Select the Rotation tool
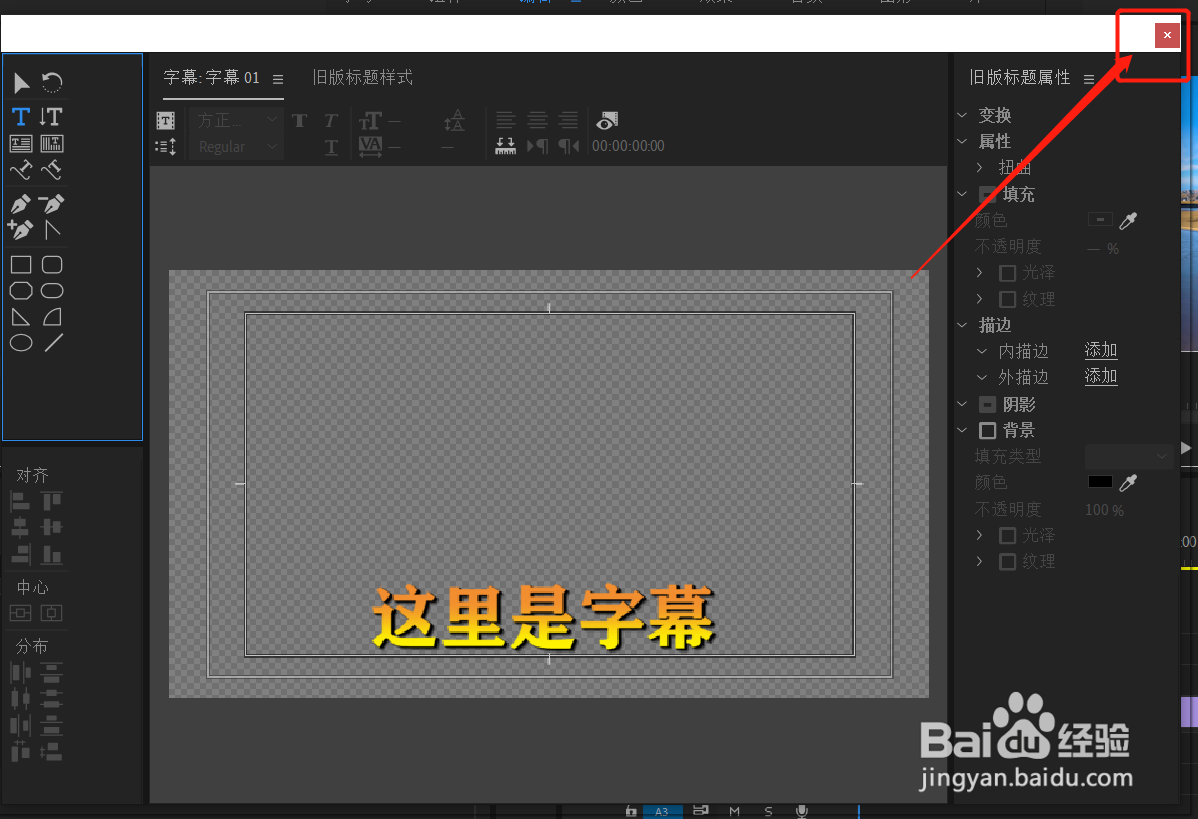 [x=52, y=83]
